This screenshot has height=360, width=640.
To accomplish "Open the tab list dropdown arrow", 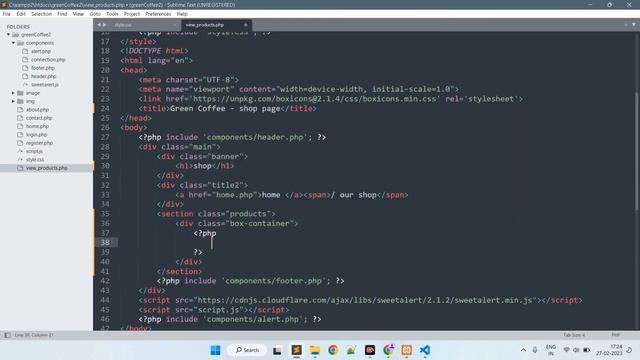I will pos(634,24).
